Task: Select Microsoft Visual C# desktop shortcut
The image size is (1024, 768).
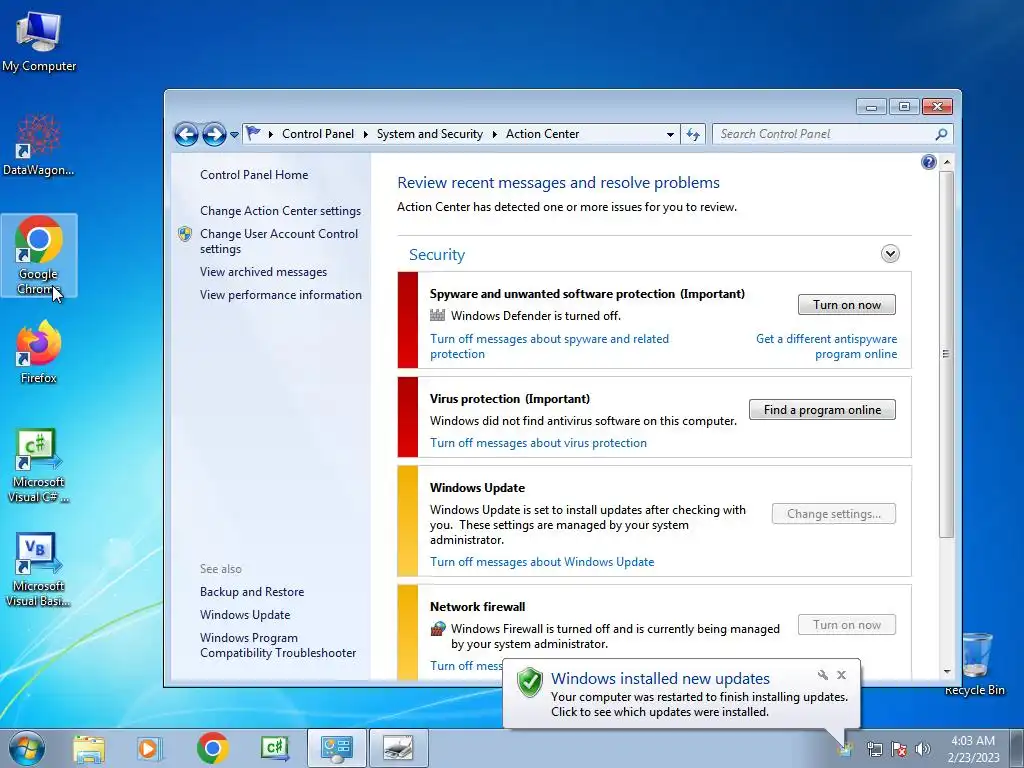Action: 39,466
